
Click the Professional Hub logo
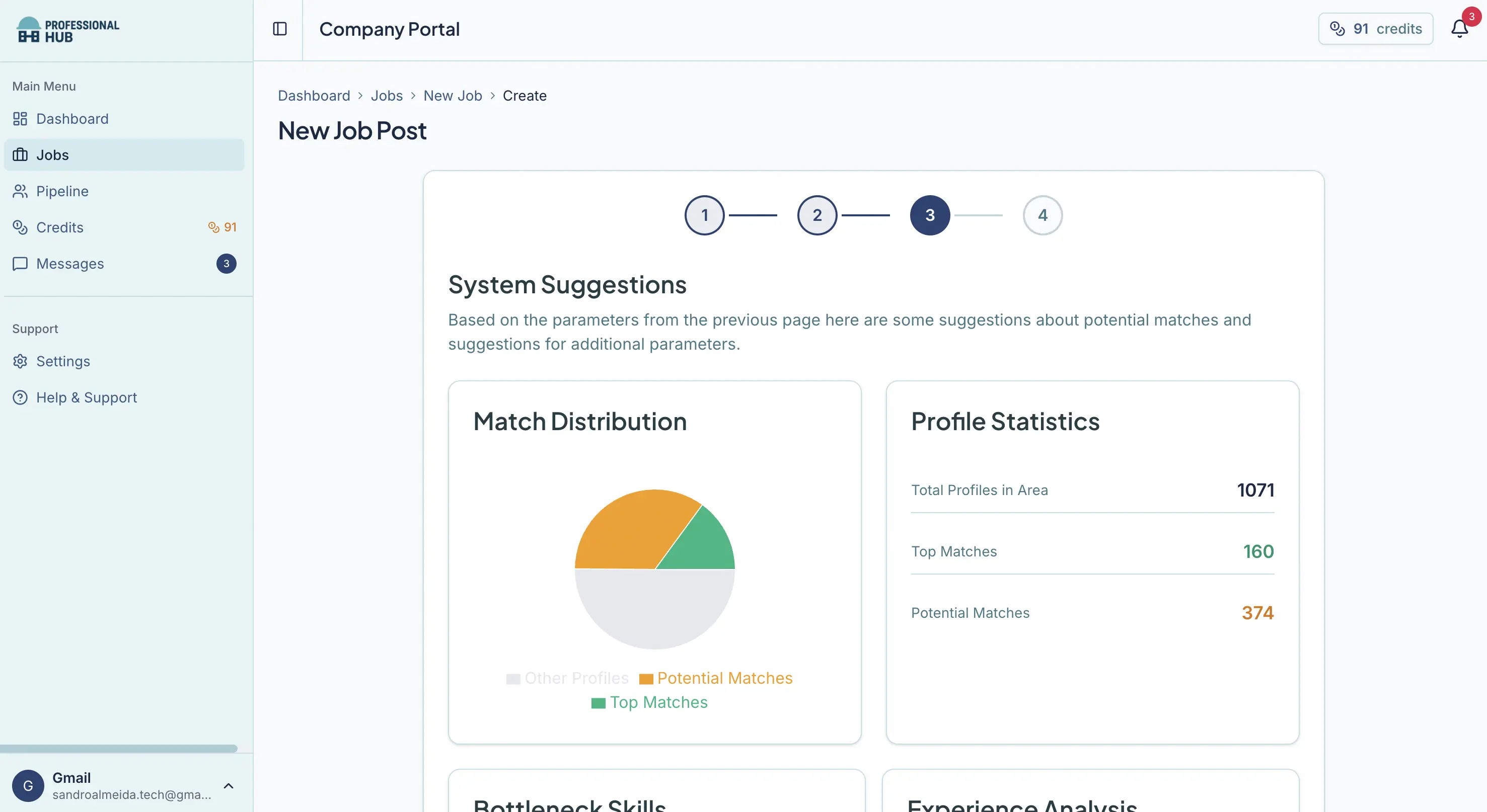[x=68, y=30]
